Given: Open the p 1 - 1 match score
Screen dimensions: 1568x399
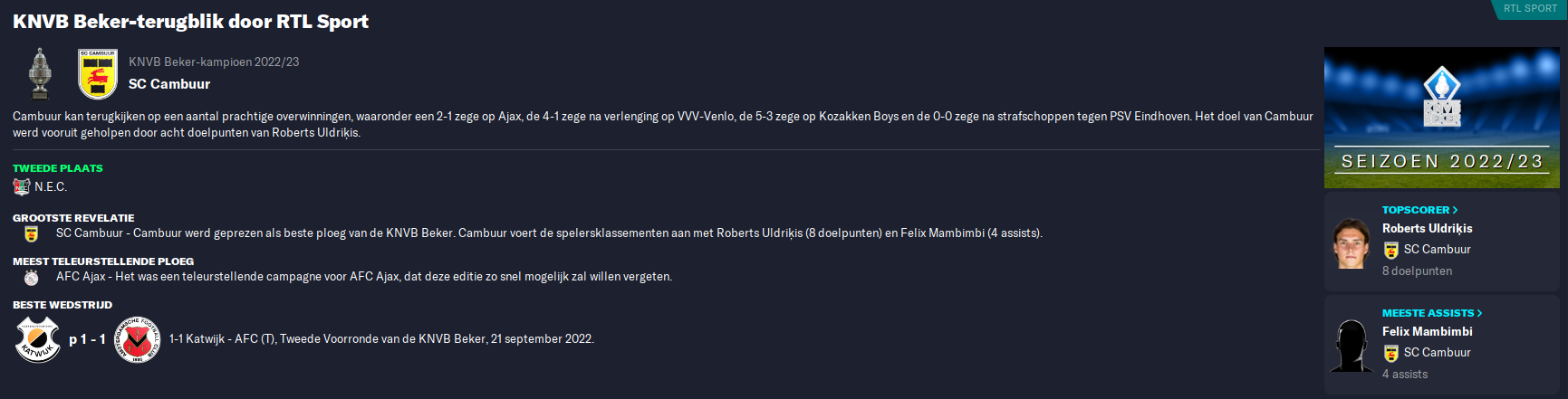Looking at the screenshot, I should (x=88, y=339).
